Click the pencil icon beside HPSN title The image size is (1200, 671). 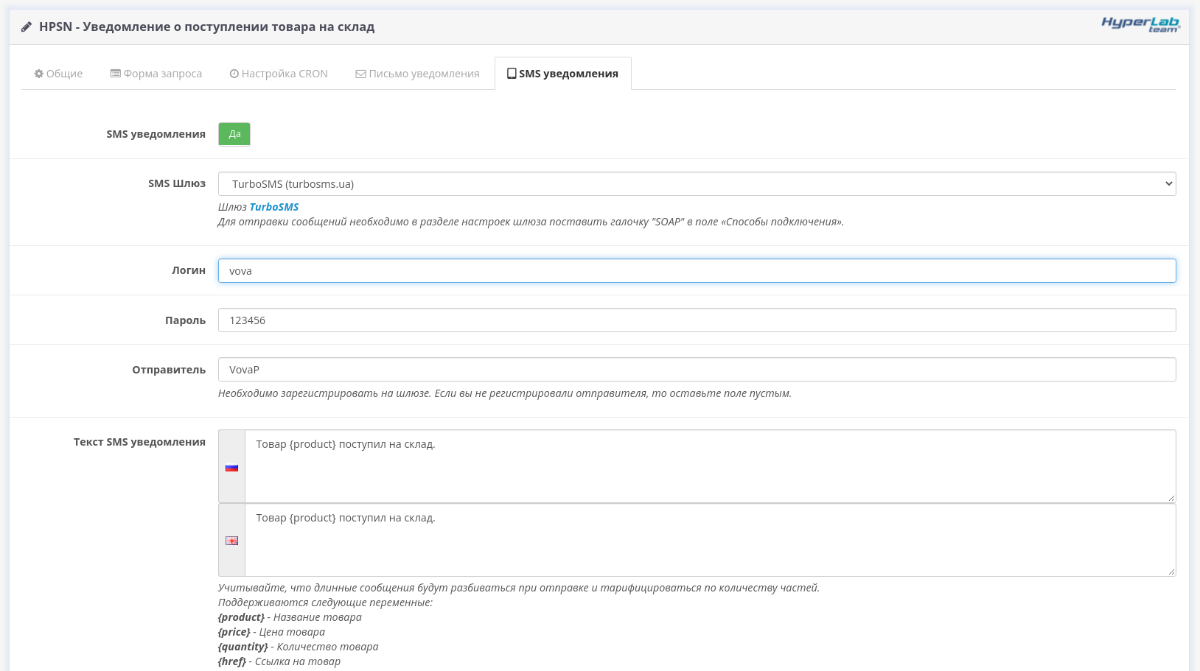tap(26, 27)
